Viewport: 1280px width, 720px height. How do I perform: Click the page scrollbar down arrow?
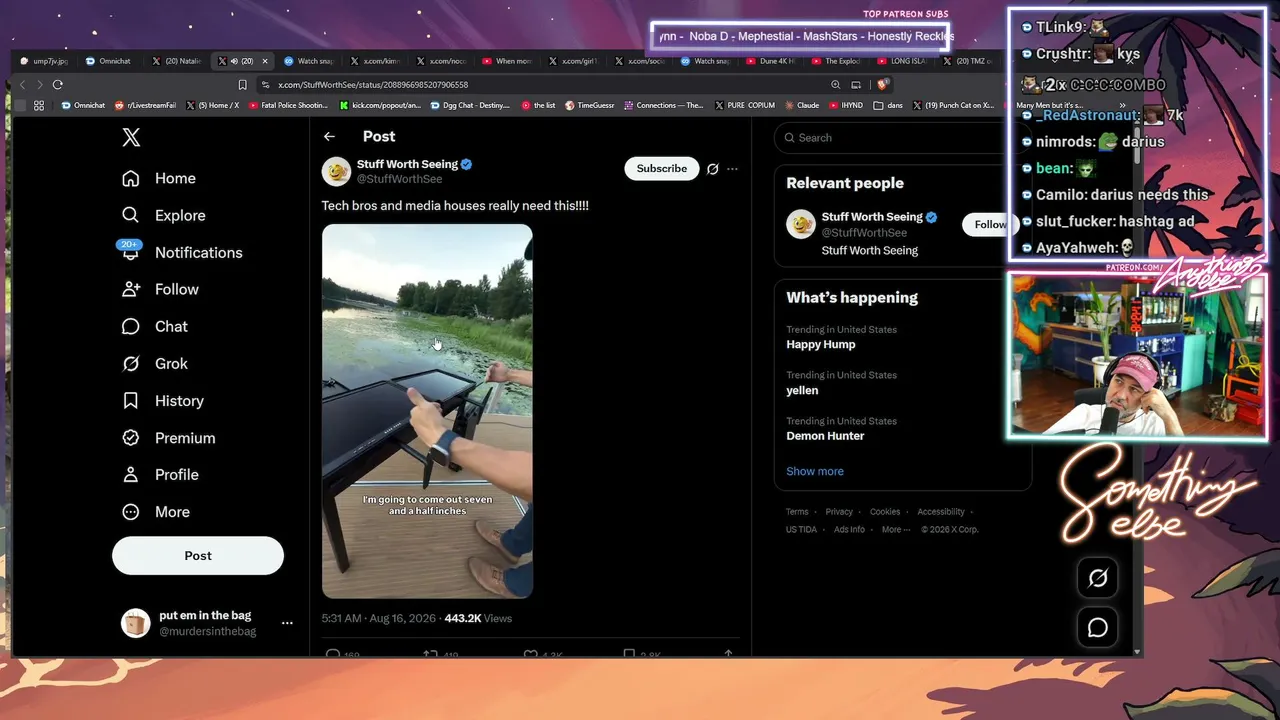(1136, 652)
